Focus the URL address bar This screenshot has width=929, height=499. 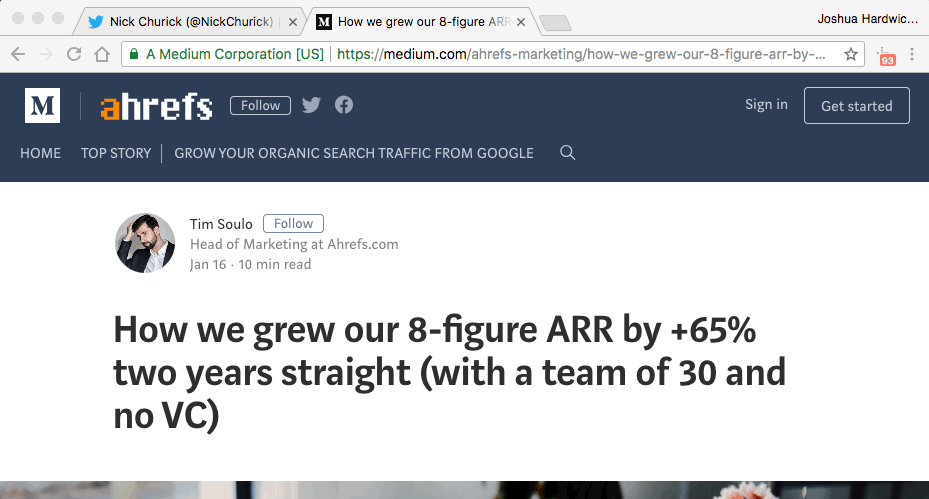click(x=492, y=54)
